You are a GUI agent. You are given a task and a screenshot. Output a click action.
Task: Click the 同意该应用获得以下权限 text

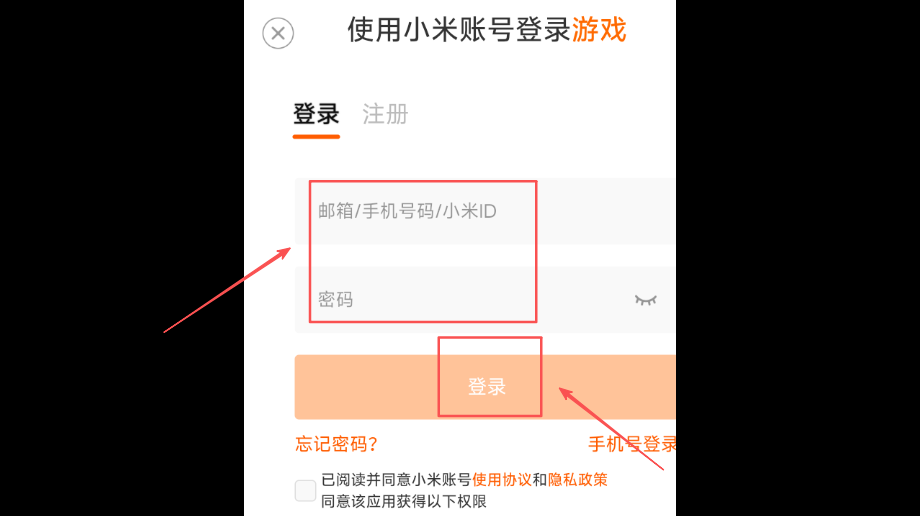[404, 501]
